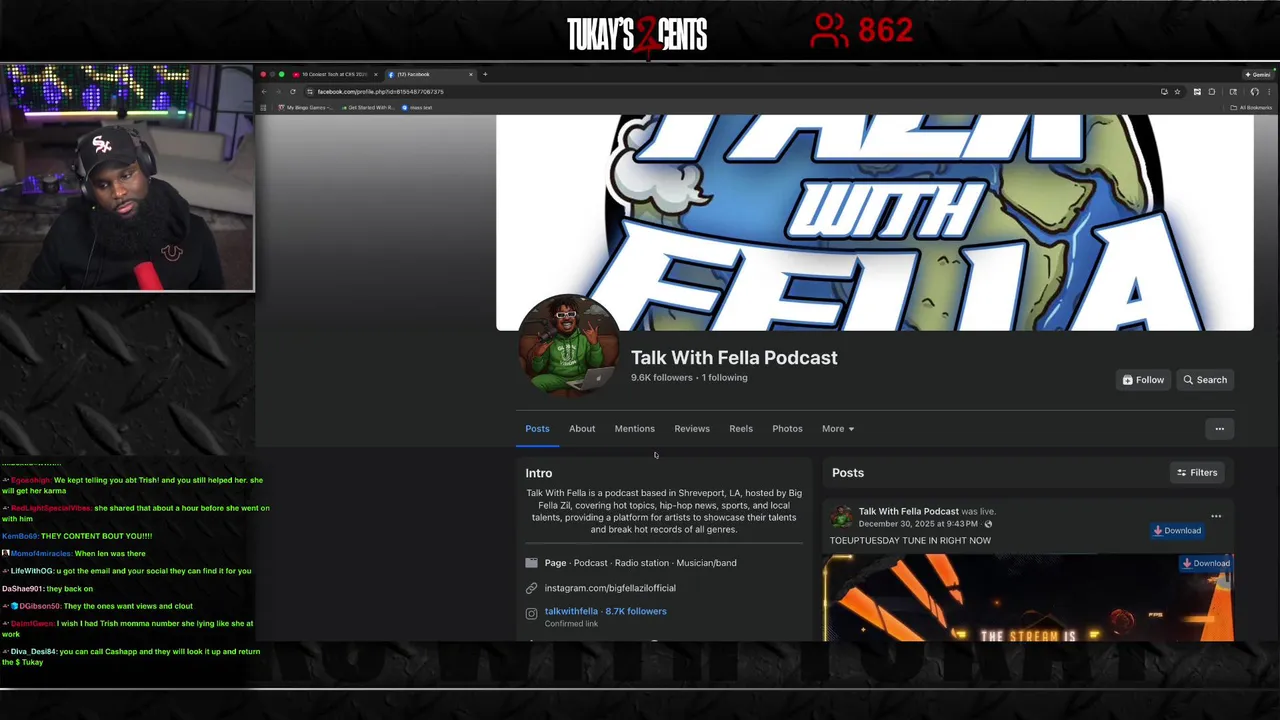This screenshot has width=1280, height=720.
Task: Open mass text bookmark
Action: (x=417, y=107)
